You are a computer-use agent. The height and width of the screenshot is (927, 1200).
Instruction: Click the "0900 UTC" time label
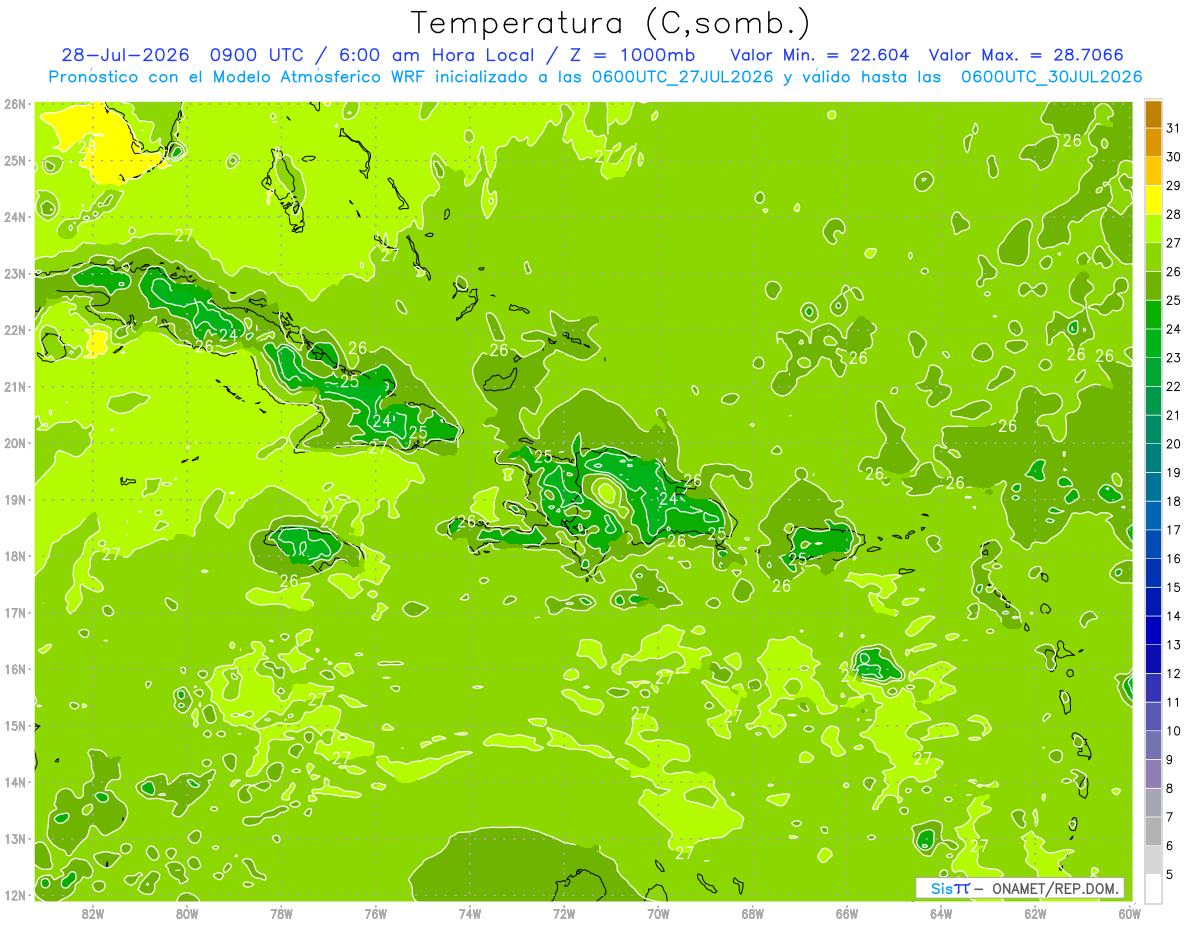point(258,54)
